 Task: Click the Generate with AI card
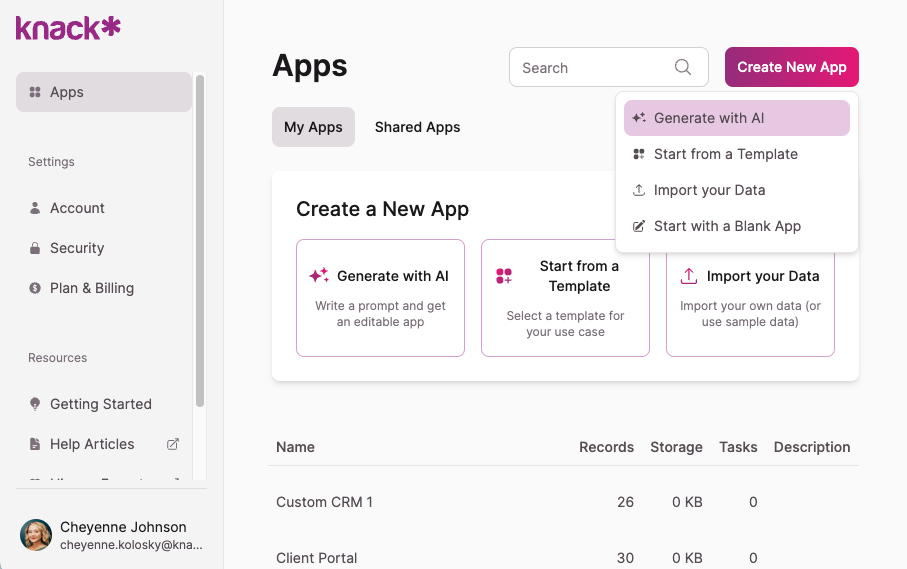[380, 297]
